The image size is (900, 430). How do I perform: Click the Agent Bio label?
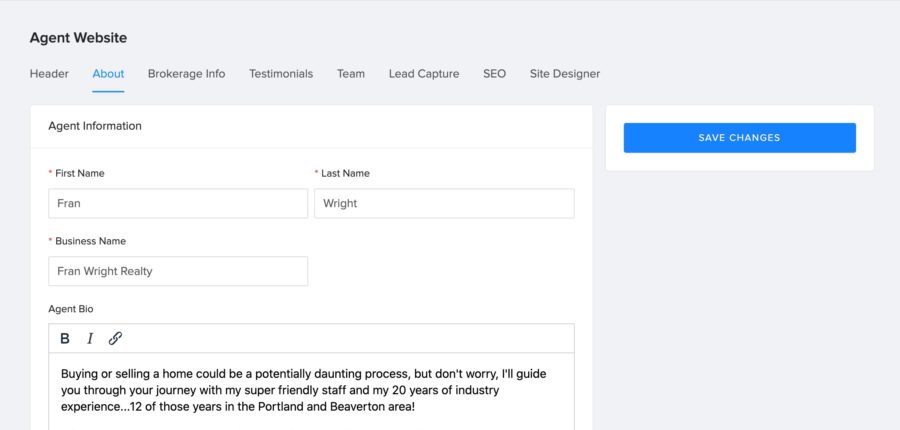[x=71, y=309]
